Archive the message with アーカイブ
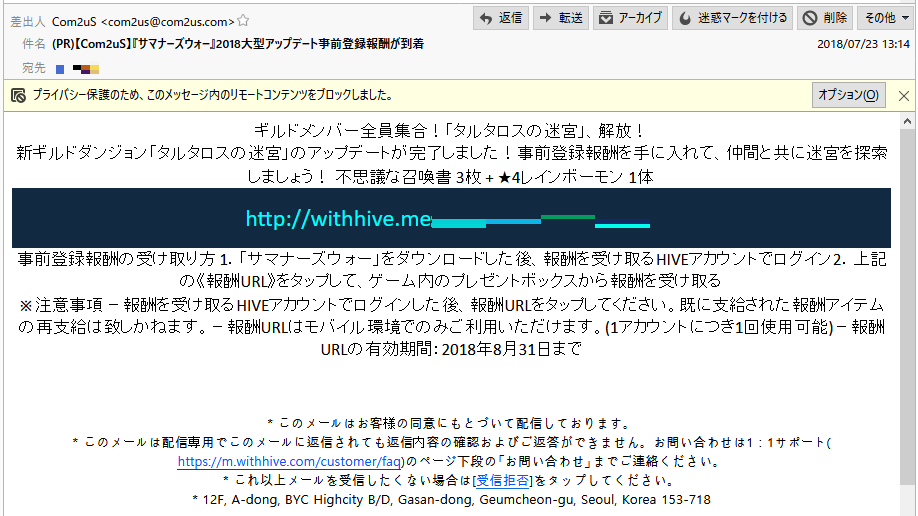918x516 pixels. click(x=630, y=18)
